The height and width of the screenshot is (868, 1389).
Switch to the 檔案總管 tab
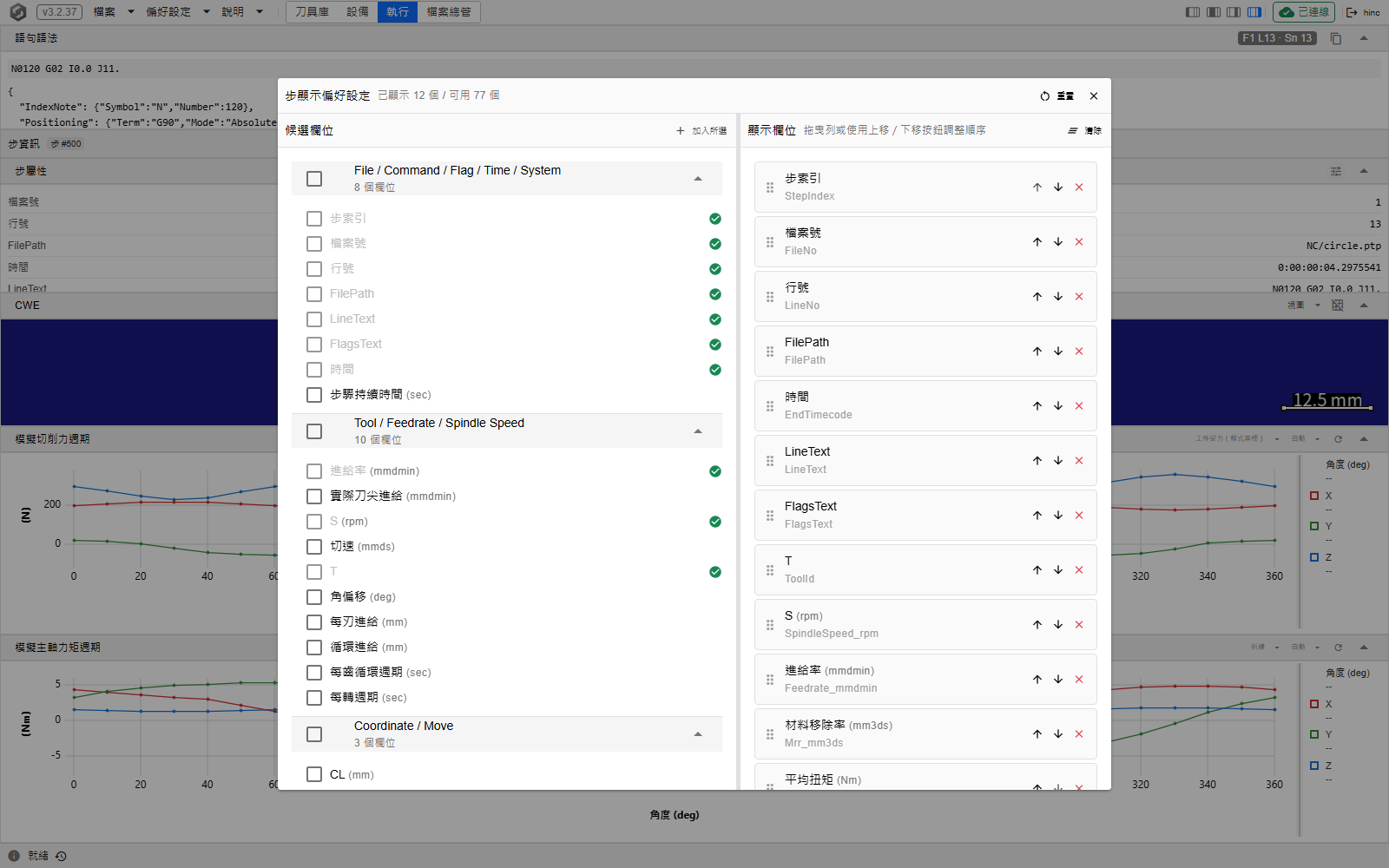(449, 12)
